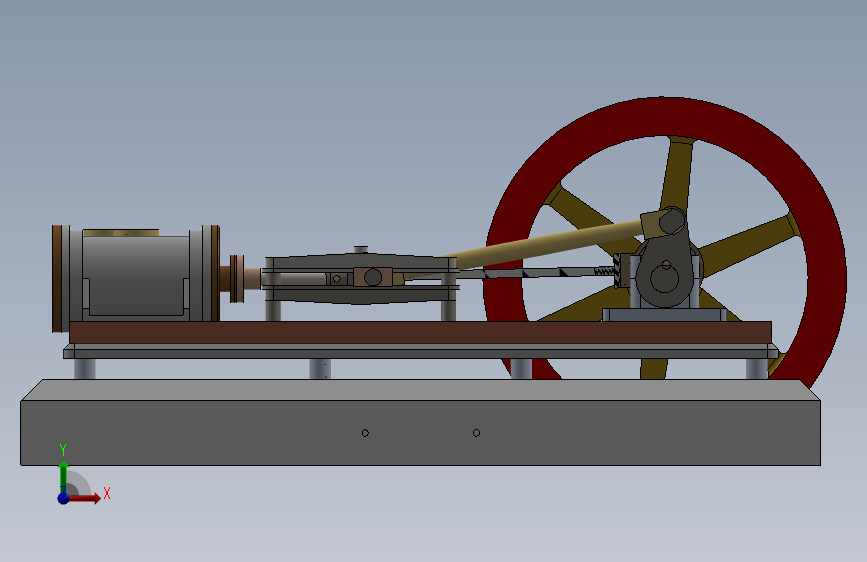Screen dimensions: 867x562
Task: Select the coil spring on the valve rod
Action: [604, 270]
